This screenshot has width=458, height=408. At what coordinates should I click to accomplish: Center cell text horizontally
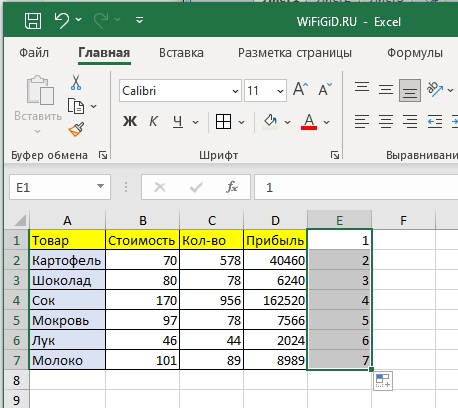click(386, 122)
